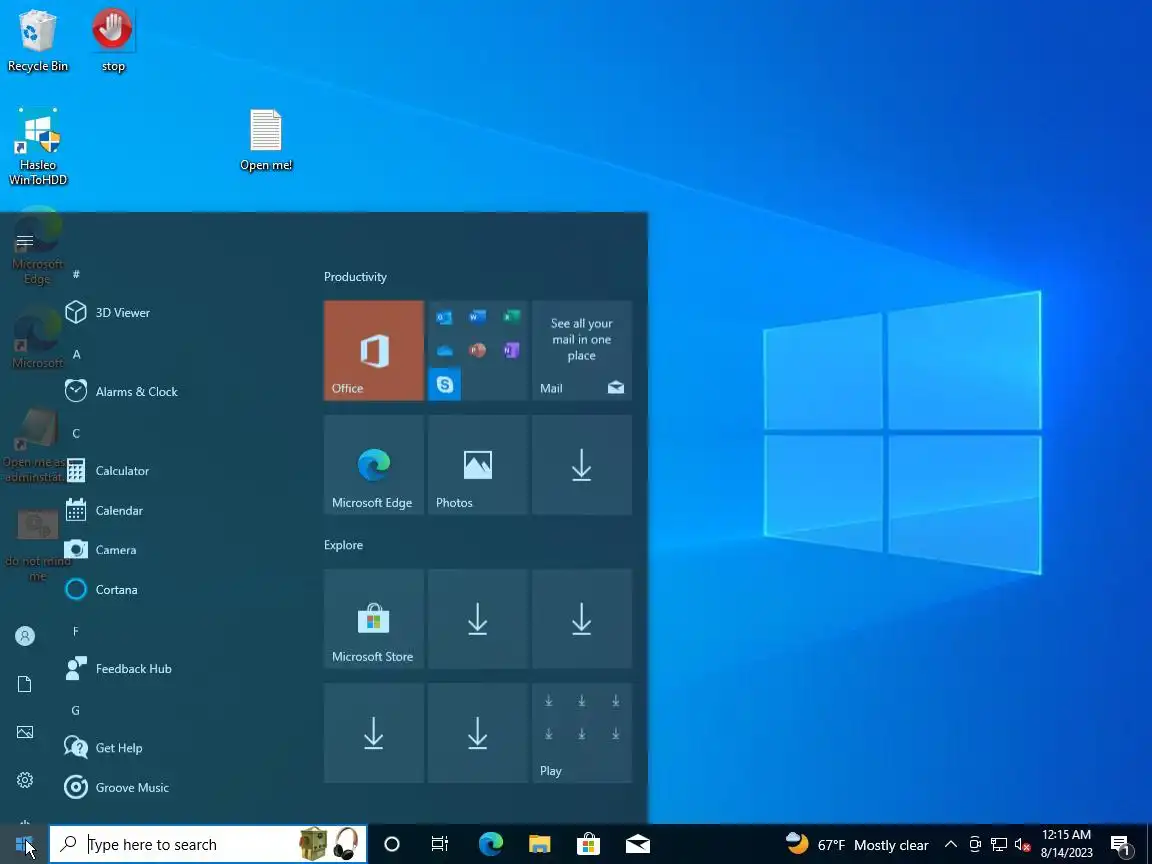Screen dimensions: 1152x864
Task: Click the Cortana circle on taskbar
Action: point(392,844)
